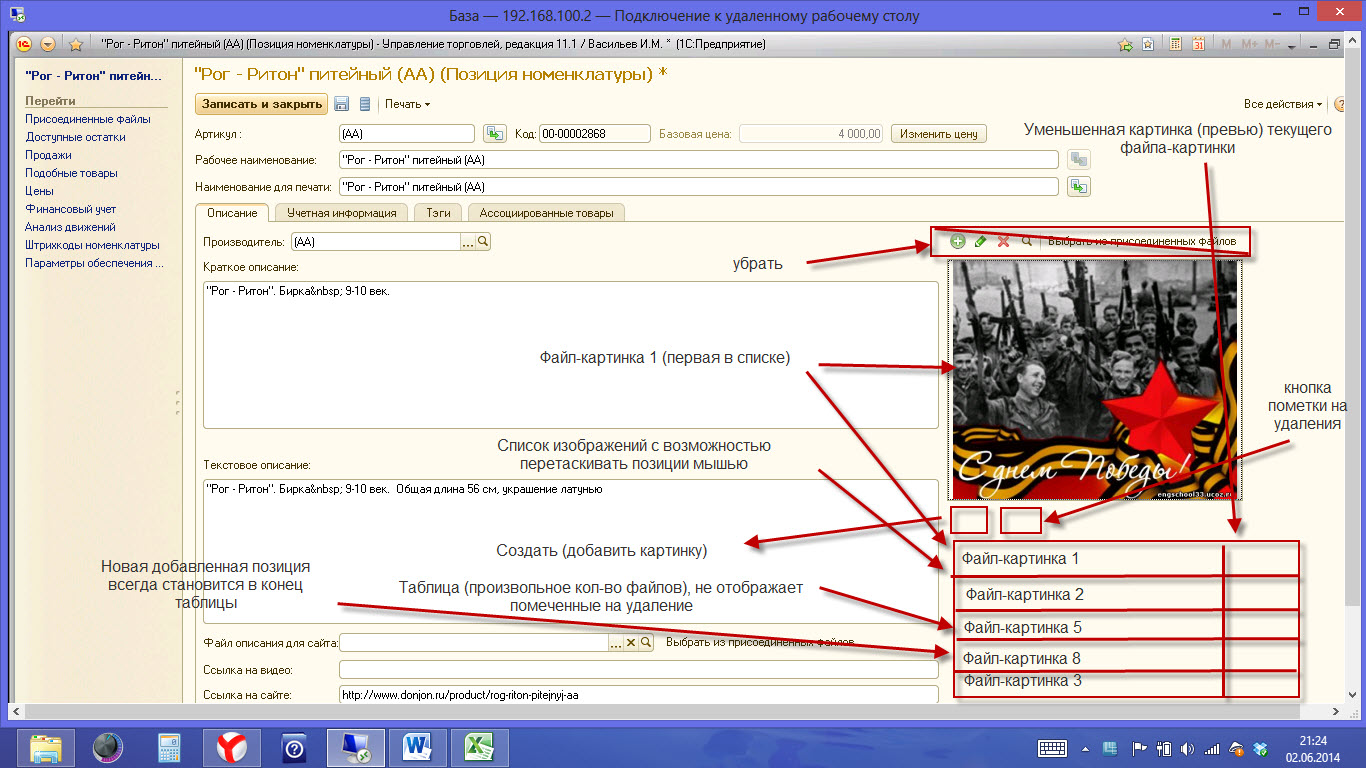Expand the Печать dropdown menu
Image resolution: width=1366 pixels, height=768 pixels.
point(408,104)
